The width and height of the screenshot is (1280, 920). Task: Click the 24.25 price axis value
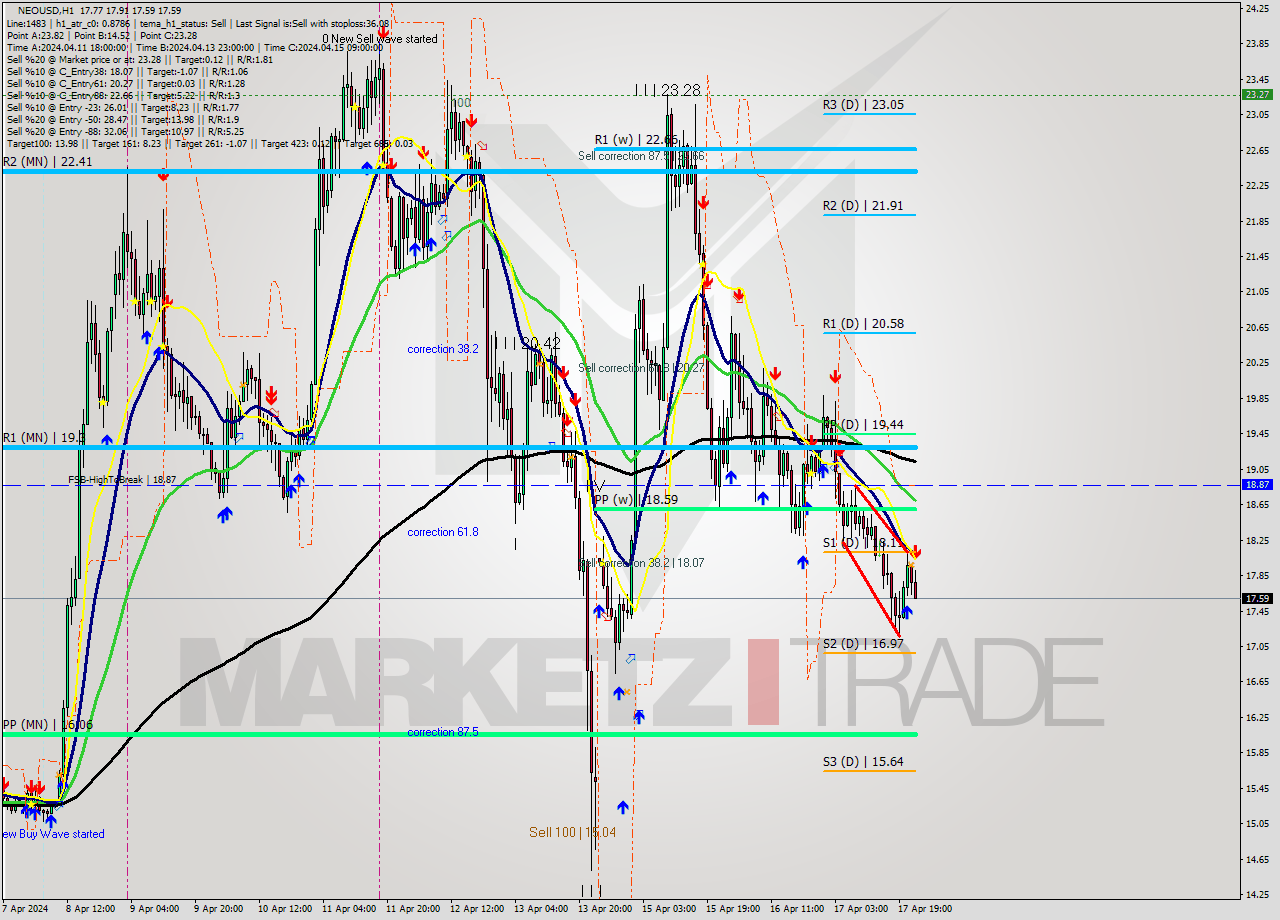[x=1257, y=8]
